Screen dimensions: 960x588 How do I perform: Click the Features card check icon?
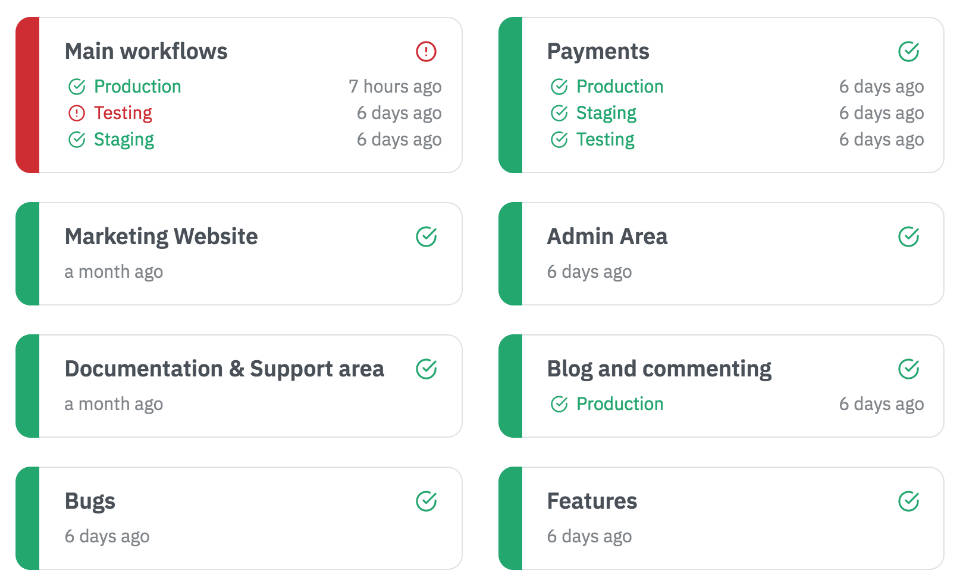(908, 501)
